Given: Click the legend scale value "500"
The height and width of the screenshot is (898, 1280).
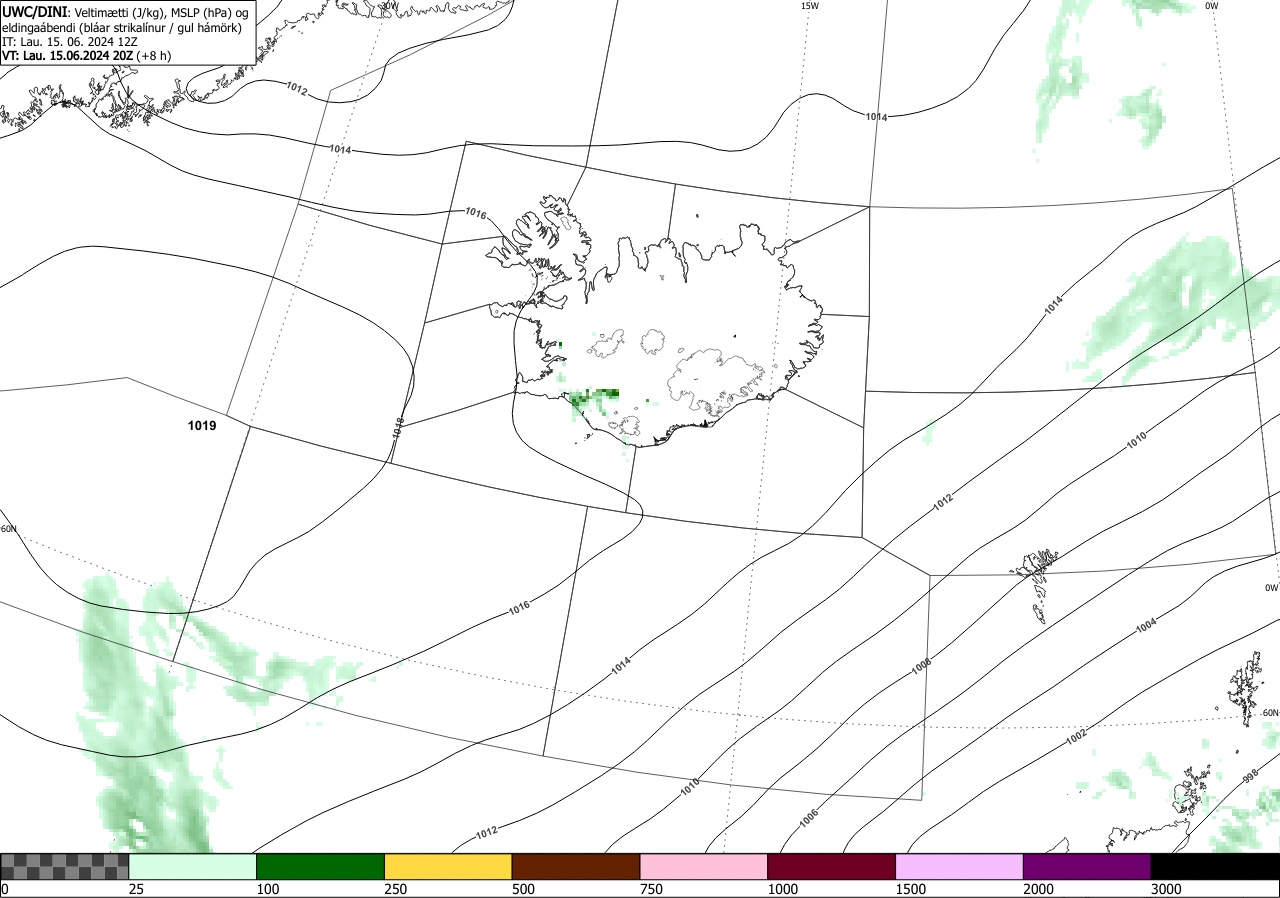Looking at the screenshot, I should [523, 889].
